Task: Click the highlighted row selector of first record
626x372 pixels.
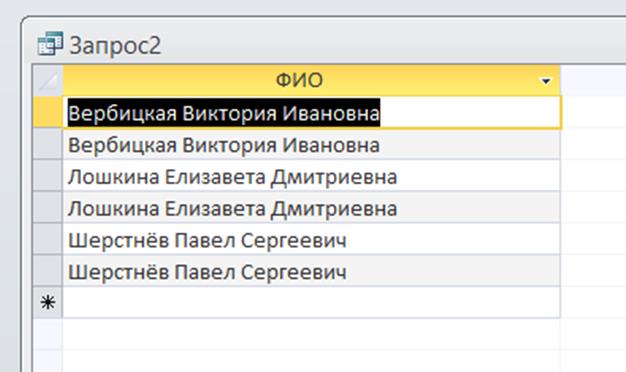Action: [48, 113]
